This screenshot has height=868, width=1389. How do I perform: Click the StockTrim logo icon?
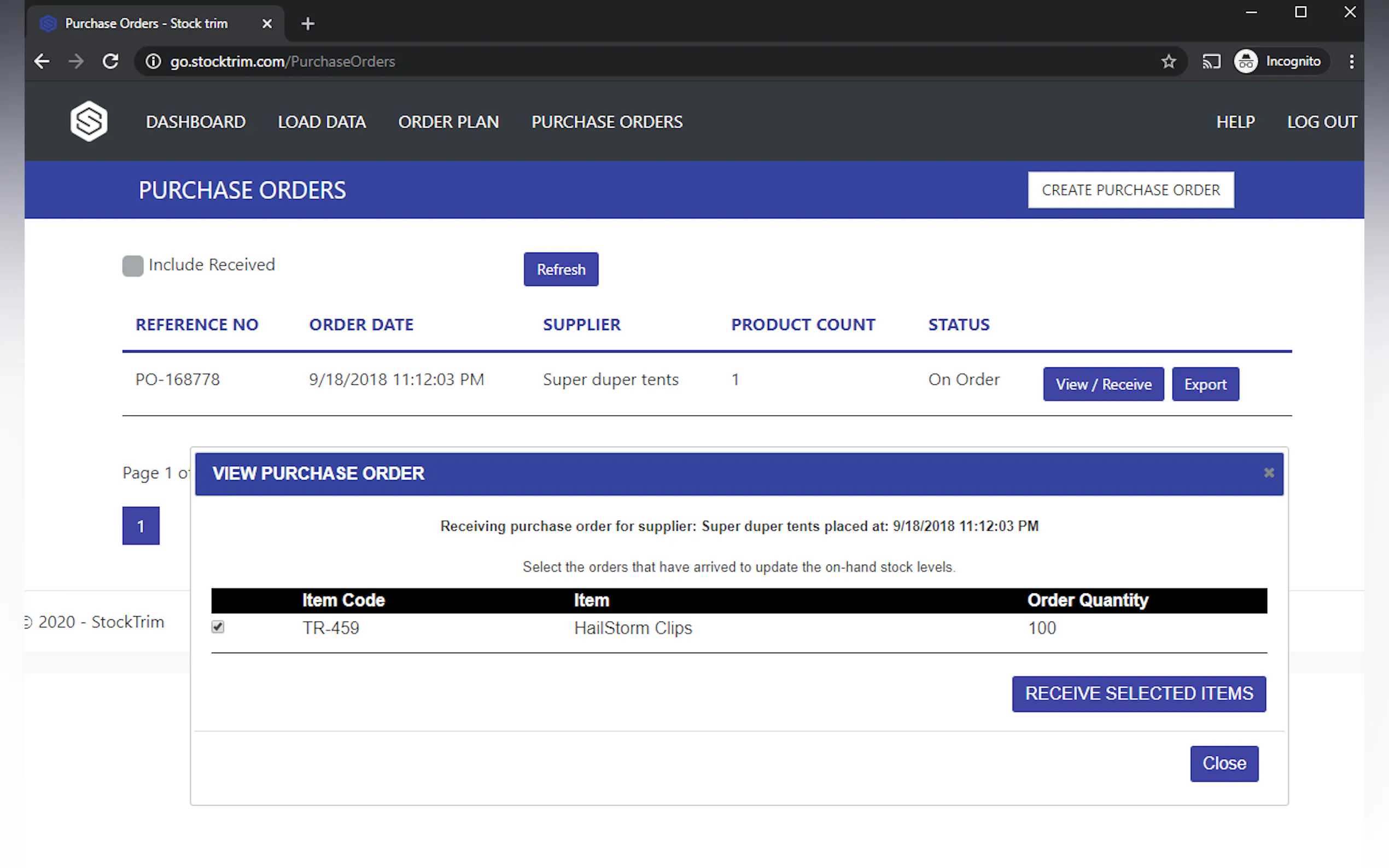(x=89, y=121)
